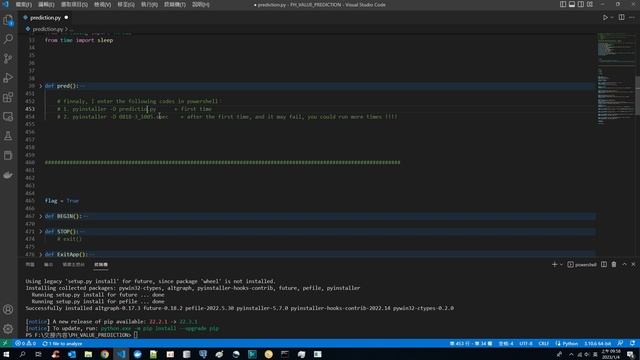The width and height of the screenshot is (640, 360).
Task: Open the Windows Start button
Action: pyautogui.click(x=6, y=354)
